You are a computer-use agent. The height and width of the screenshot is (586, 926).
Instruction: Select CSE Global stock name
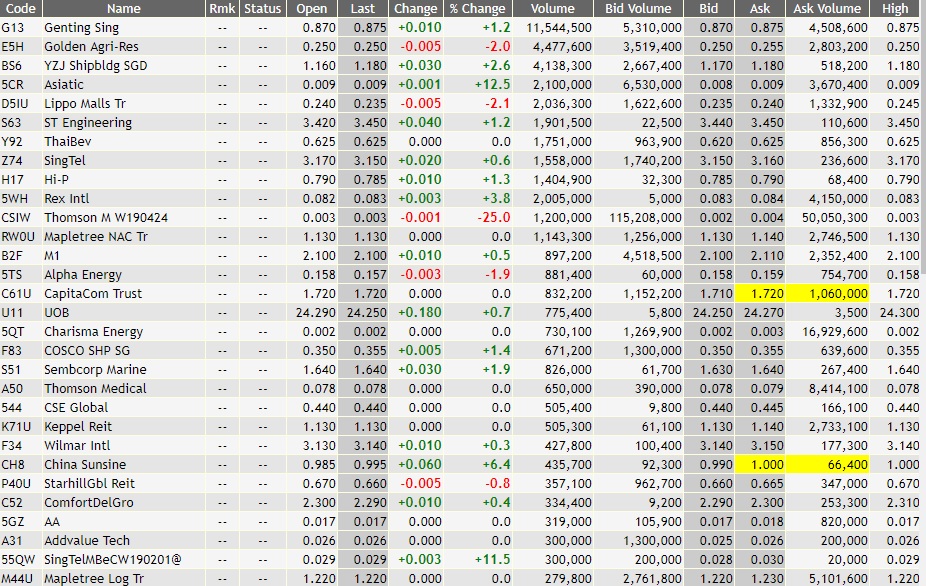(x=76, y=408)
